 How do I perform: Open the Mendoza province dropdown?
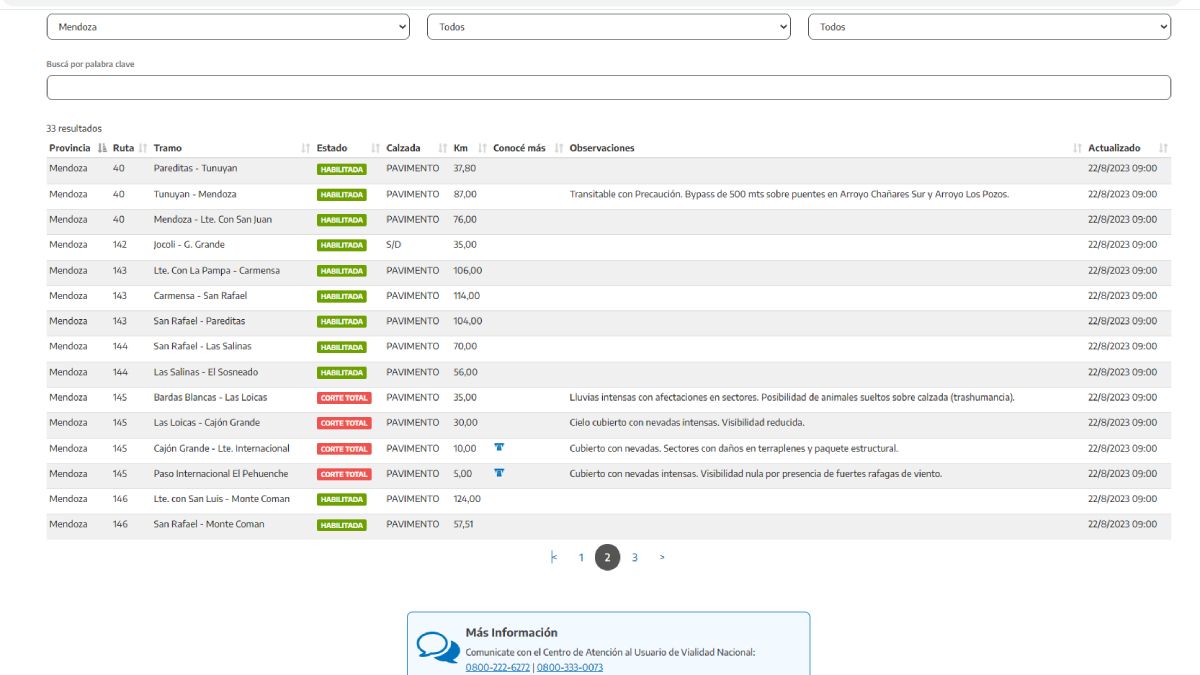[228, 27]
